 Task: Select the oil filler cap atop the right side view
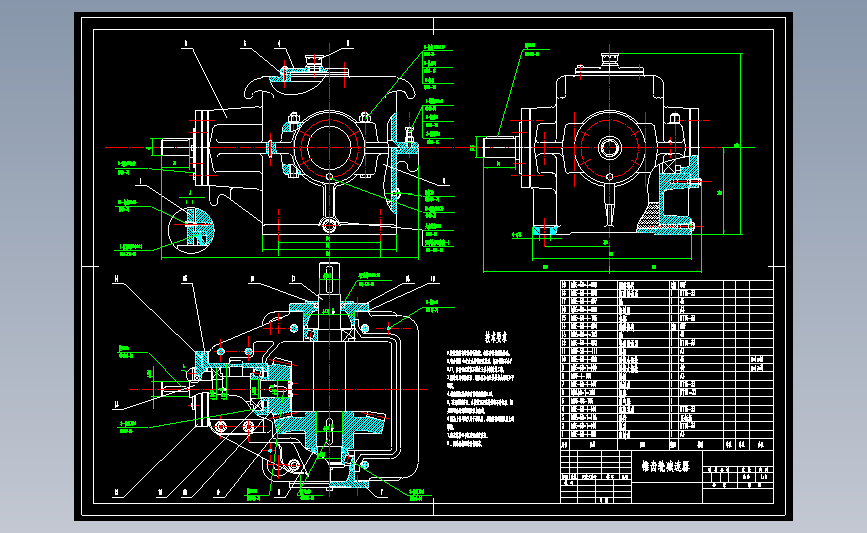click(x=610, y=59)
